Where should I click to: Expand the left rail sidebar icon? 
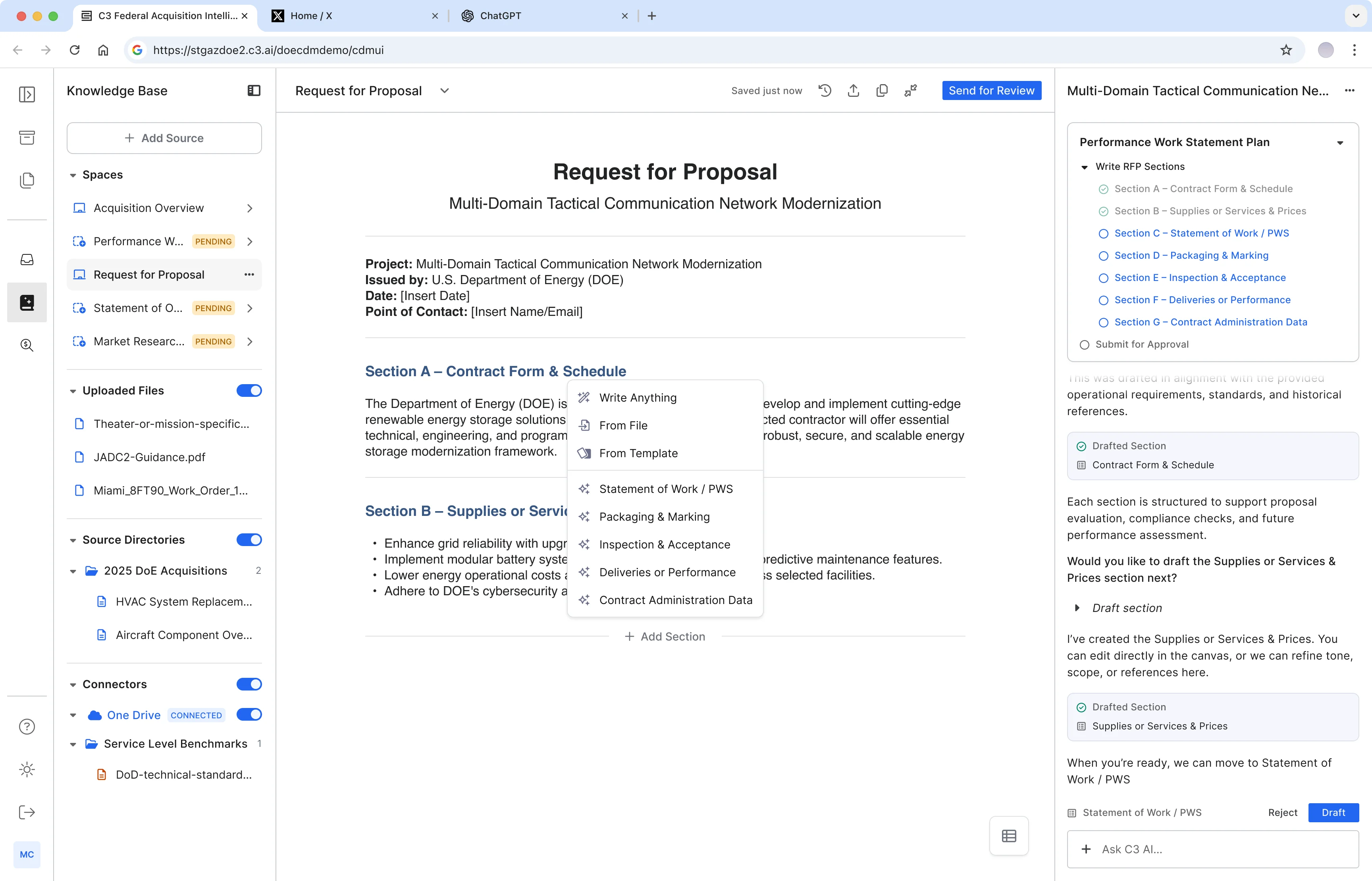[27, 94]
